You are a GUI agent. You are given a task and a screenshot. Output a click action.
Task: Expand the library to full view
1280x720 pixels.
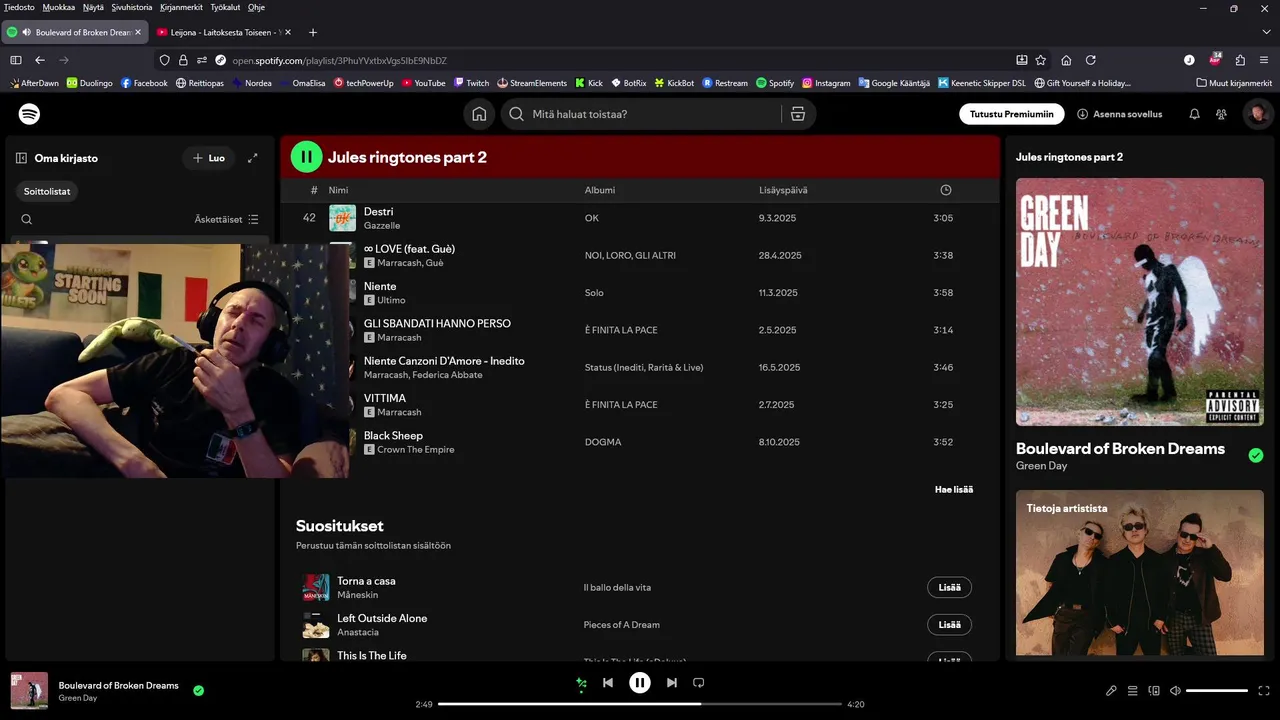click(253, 158)
